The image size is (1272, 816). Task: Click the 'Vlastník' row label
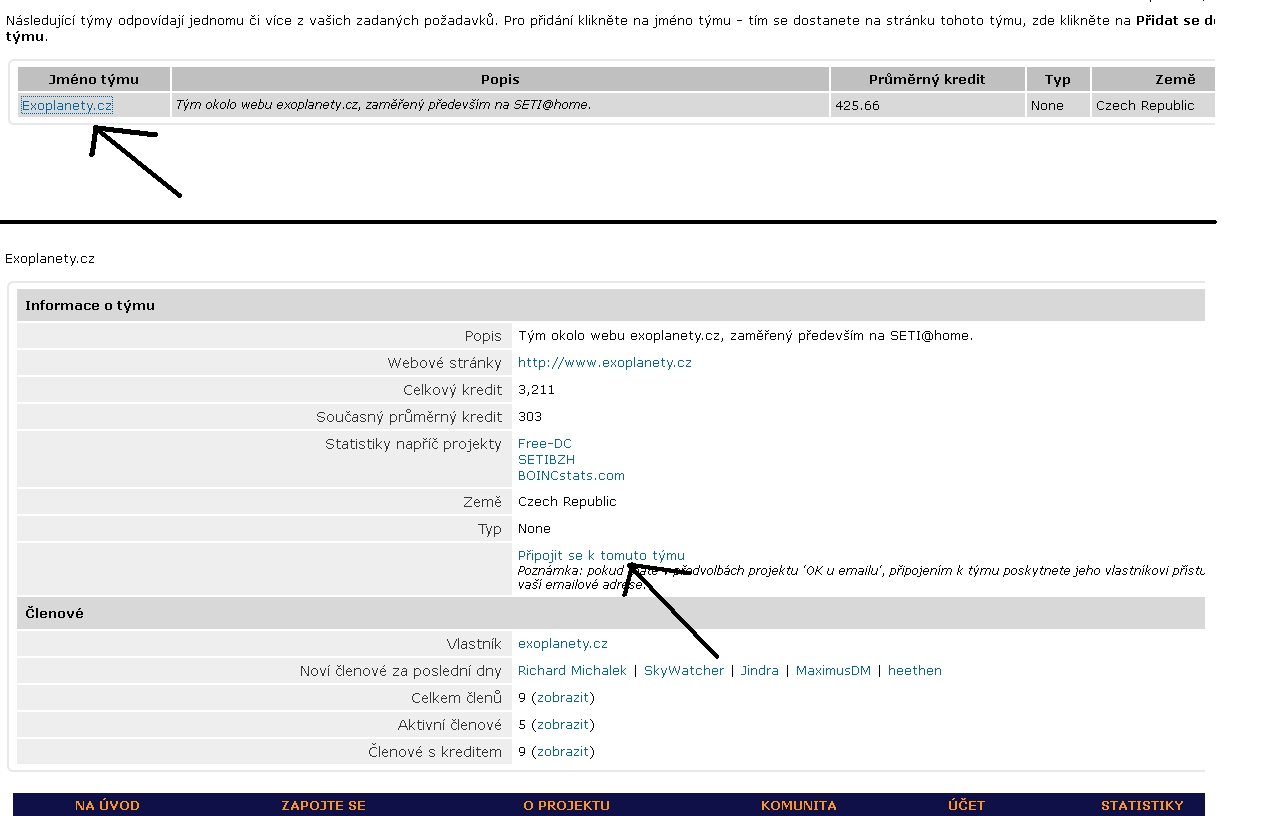click(474, 644)
